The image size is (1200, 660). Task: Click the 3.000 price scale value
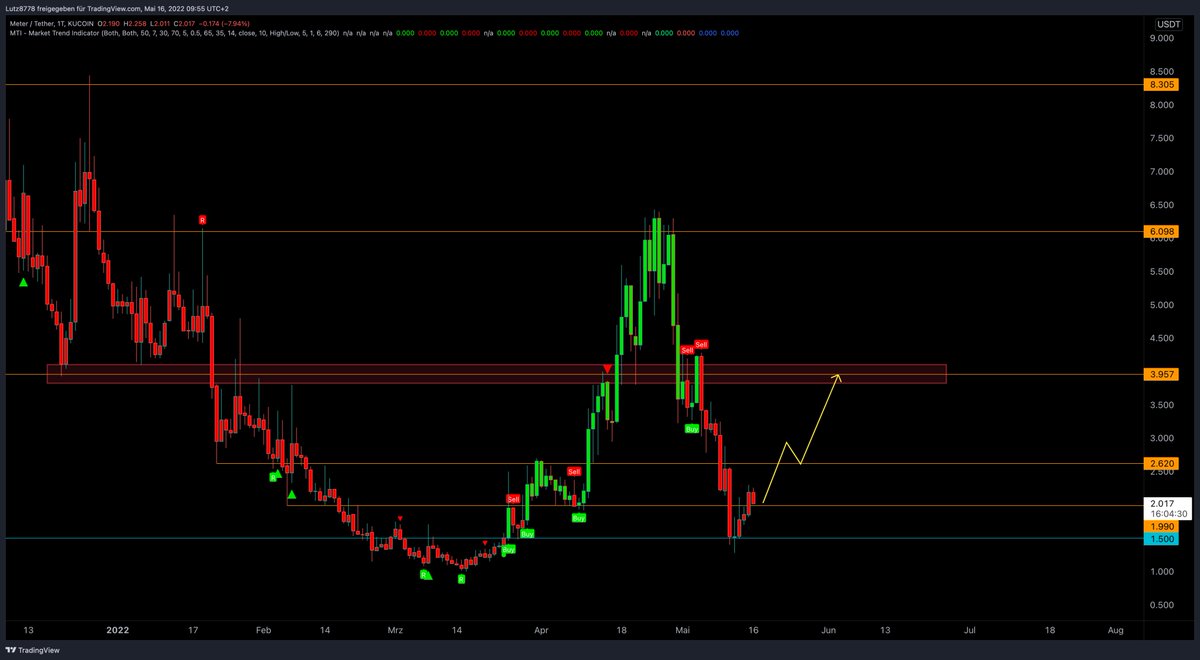[x=1161, y=438]
